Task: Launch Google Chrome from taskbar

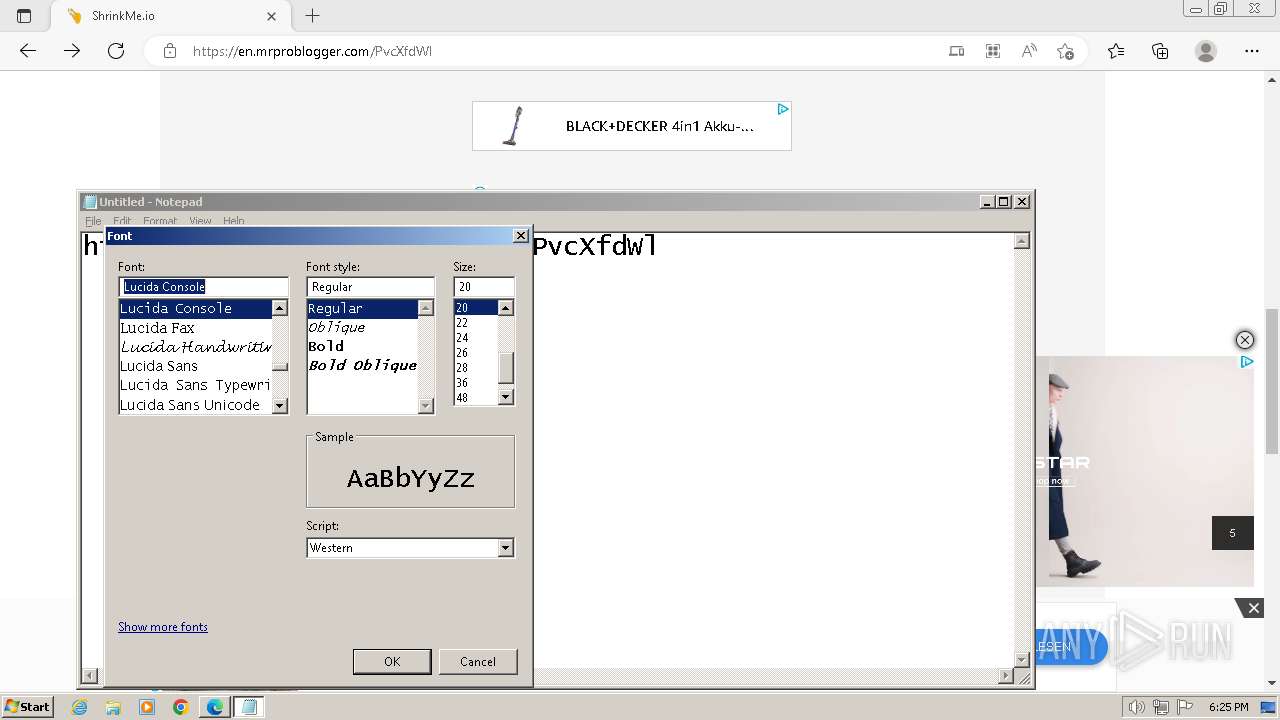Action: [x=181, y=707]
